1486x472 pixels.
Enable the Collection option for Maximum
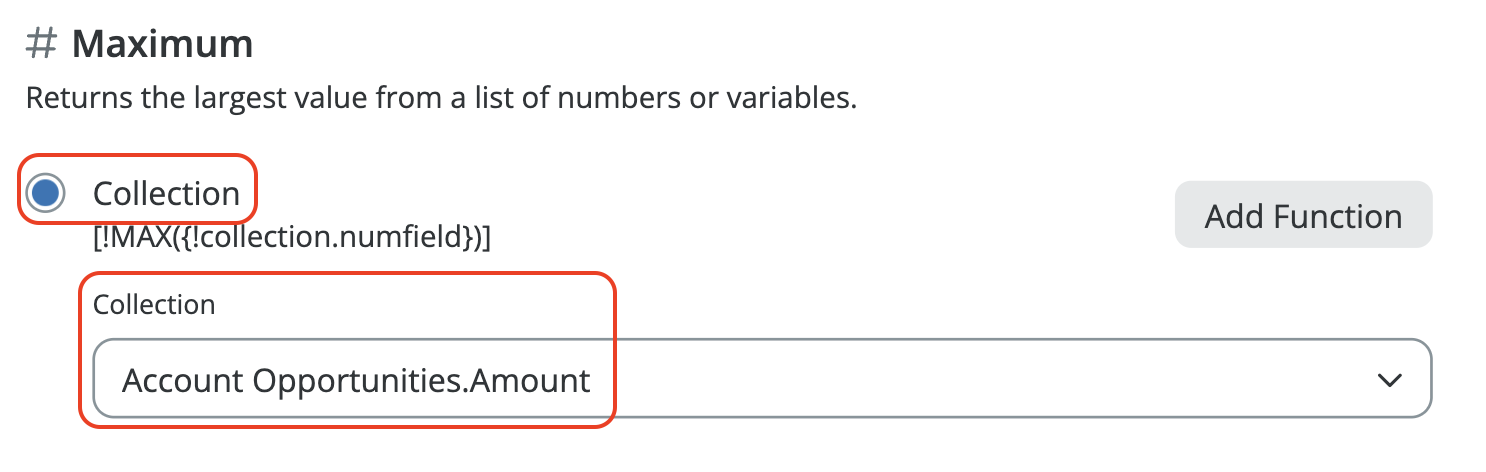[x=47, y=192]
